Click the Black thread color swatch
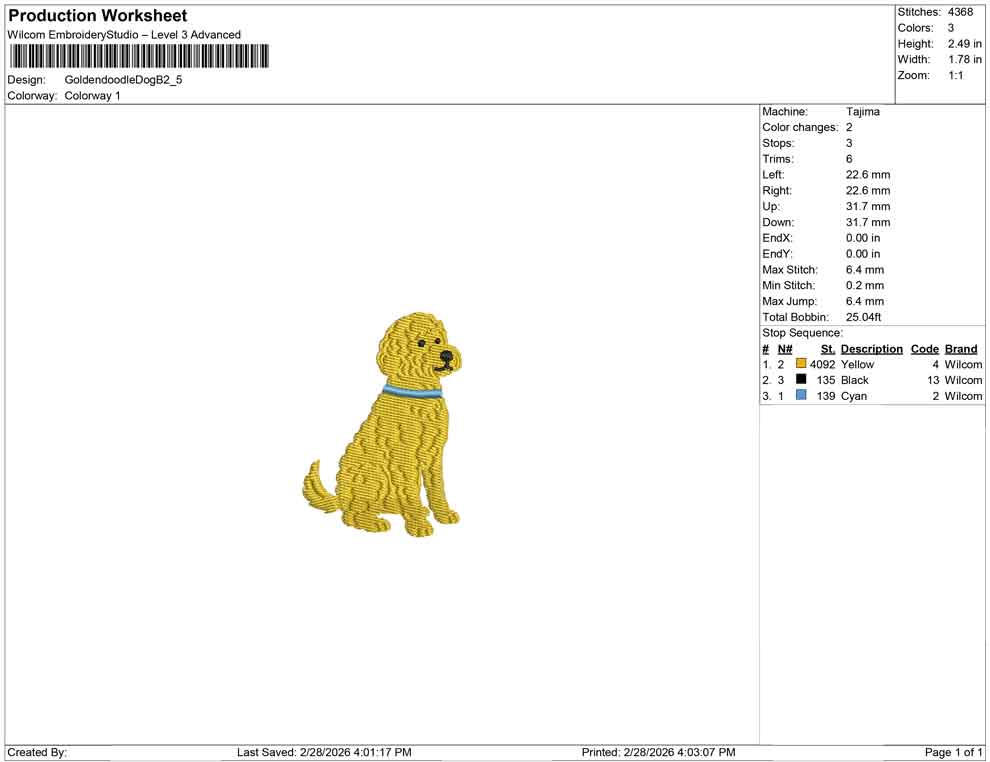Screen dimensions: 990x762 (800, 380)
